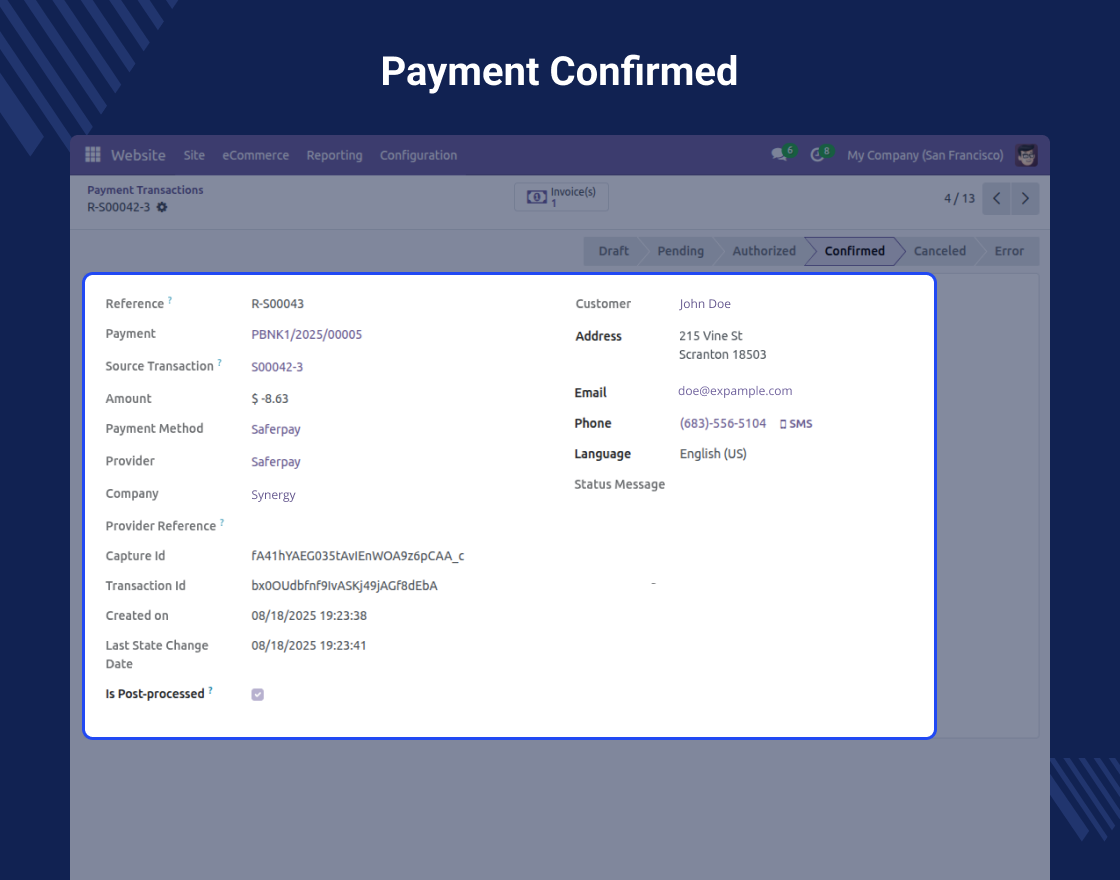Click the Scranton 18503 address line
Image resolution: width=1120 pixels, height=880 pixels.
[723, 354]
